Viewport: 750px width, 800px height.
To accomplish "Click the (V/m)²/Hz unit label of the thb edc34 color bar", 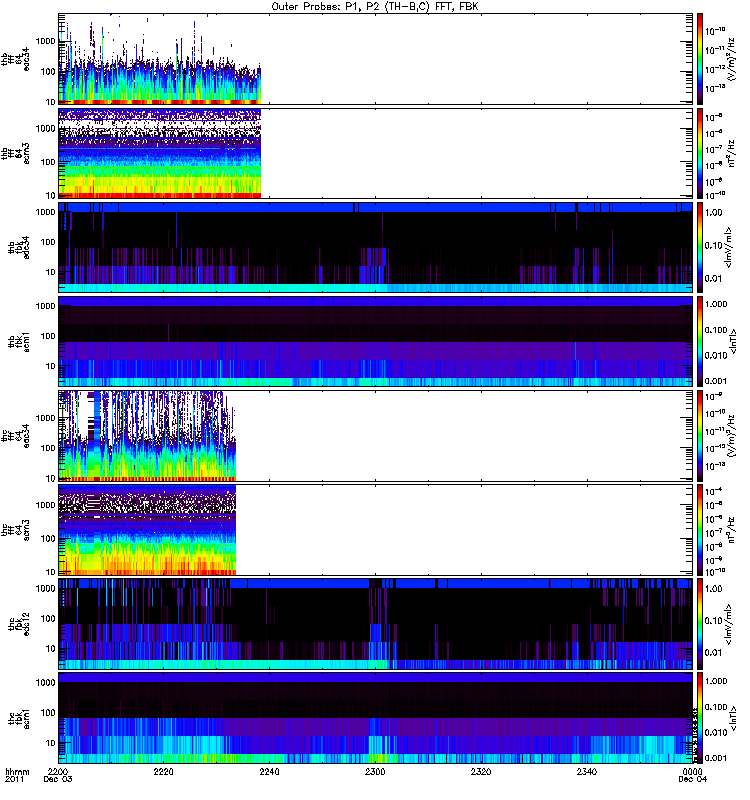I will tap(731, 58).
